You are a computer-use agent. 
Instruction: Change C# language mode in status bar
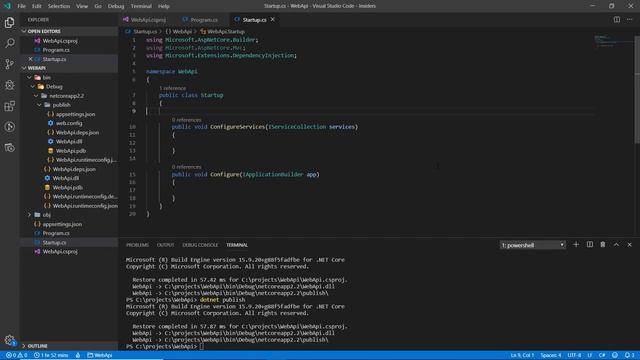pyautogui.click(x=602, y=355)
